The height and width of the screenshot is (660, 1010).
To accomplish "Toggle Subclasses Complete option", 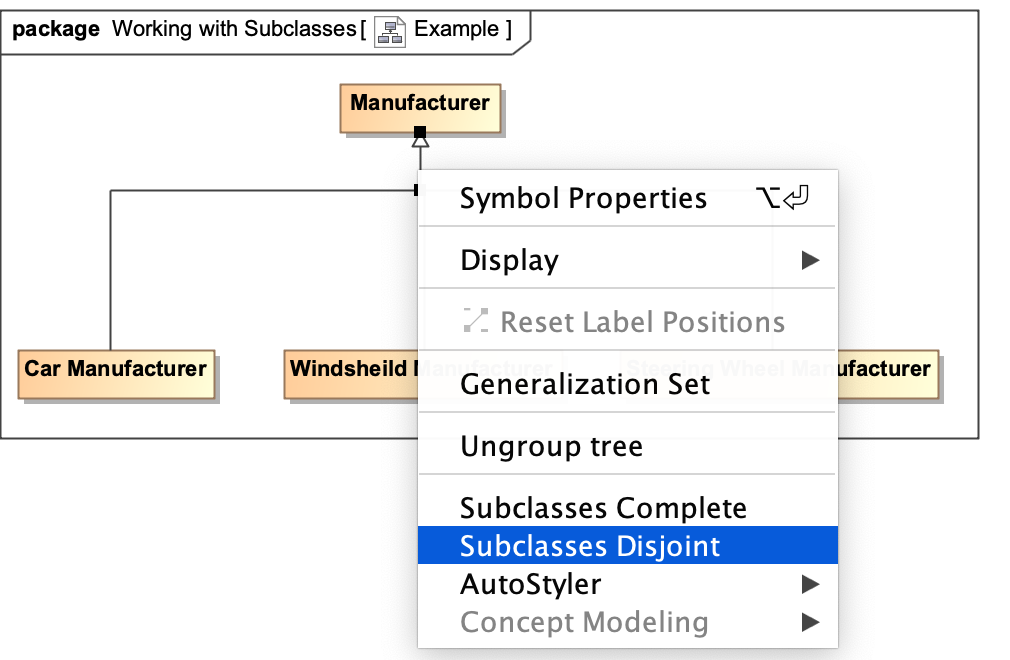I will (x=603, y=508).
